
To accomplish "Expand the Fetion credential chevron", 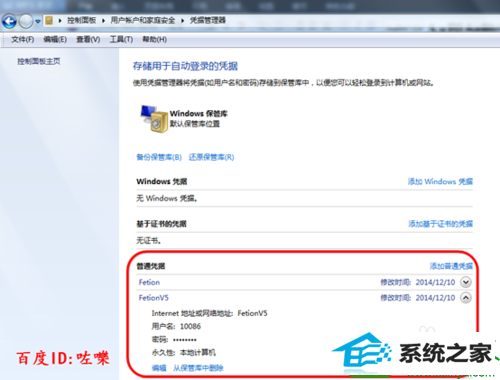I will [x=466, y=282].
